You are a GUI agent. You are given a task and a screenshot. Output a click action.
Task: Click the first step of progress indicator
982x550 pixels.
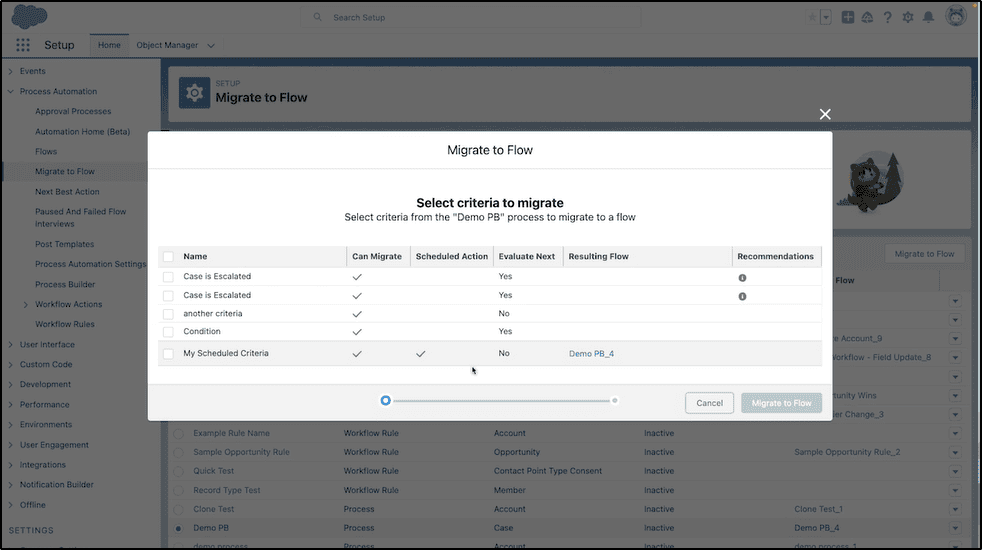point(386,400)
